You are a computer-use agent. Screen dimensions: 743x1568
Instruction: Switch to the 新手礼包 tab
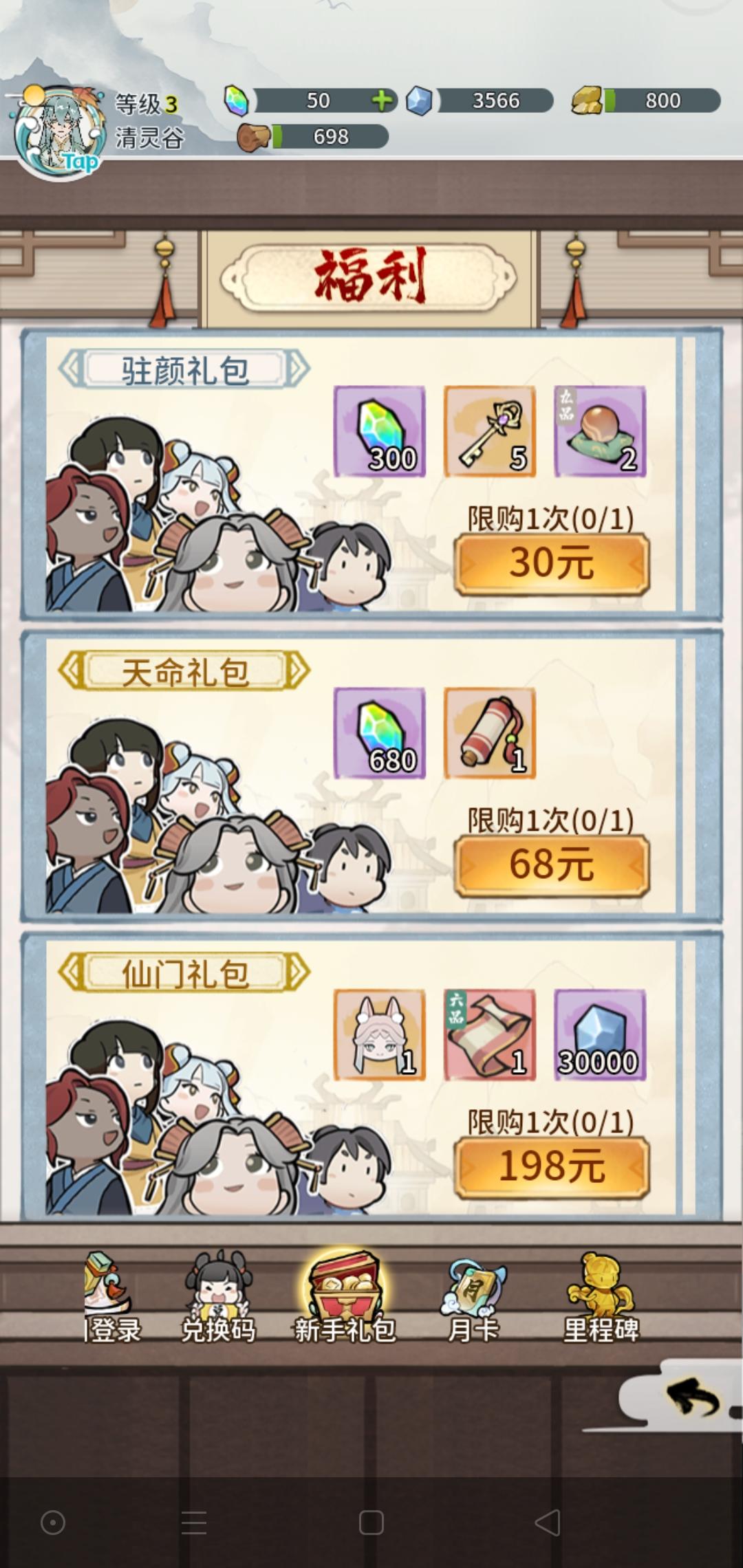tap(345, 1297)
